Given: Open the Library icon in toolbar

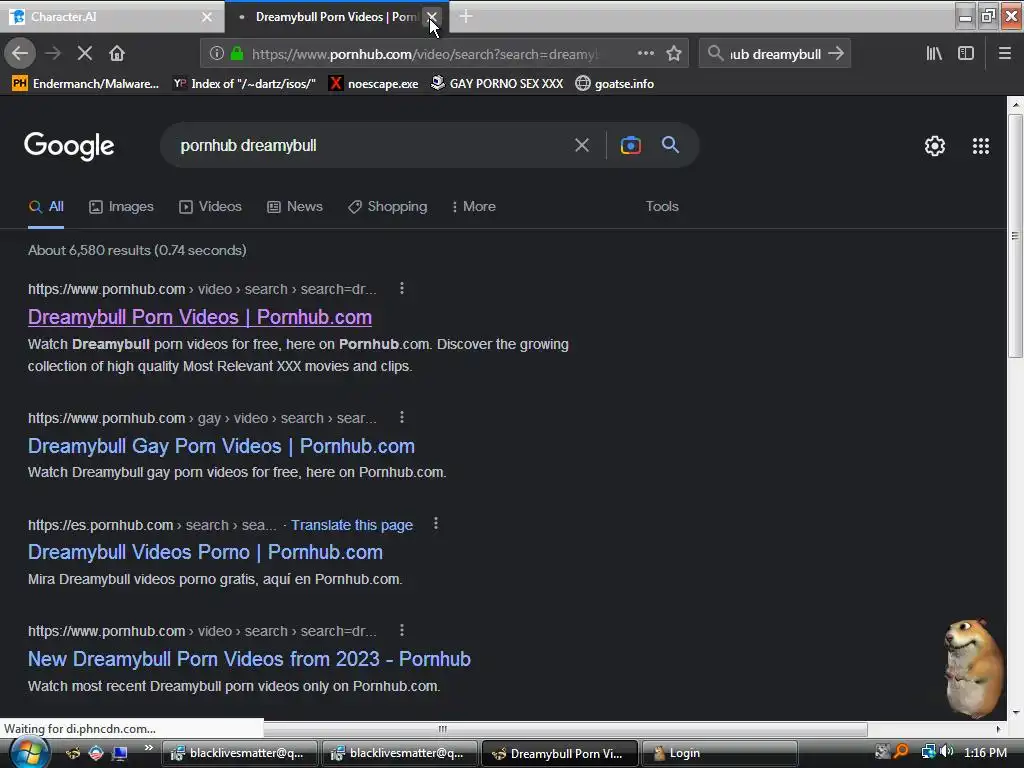Looking at the screenshot, I should (x=934, y=54).
